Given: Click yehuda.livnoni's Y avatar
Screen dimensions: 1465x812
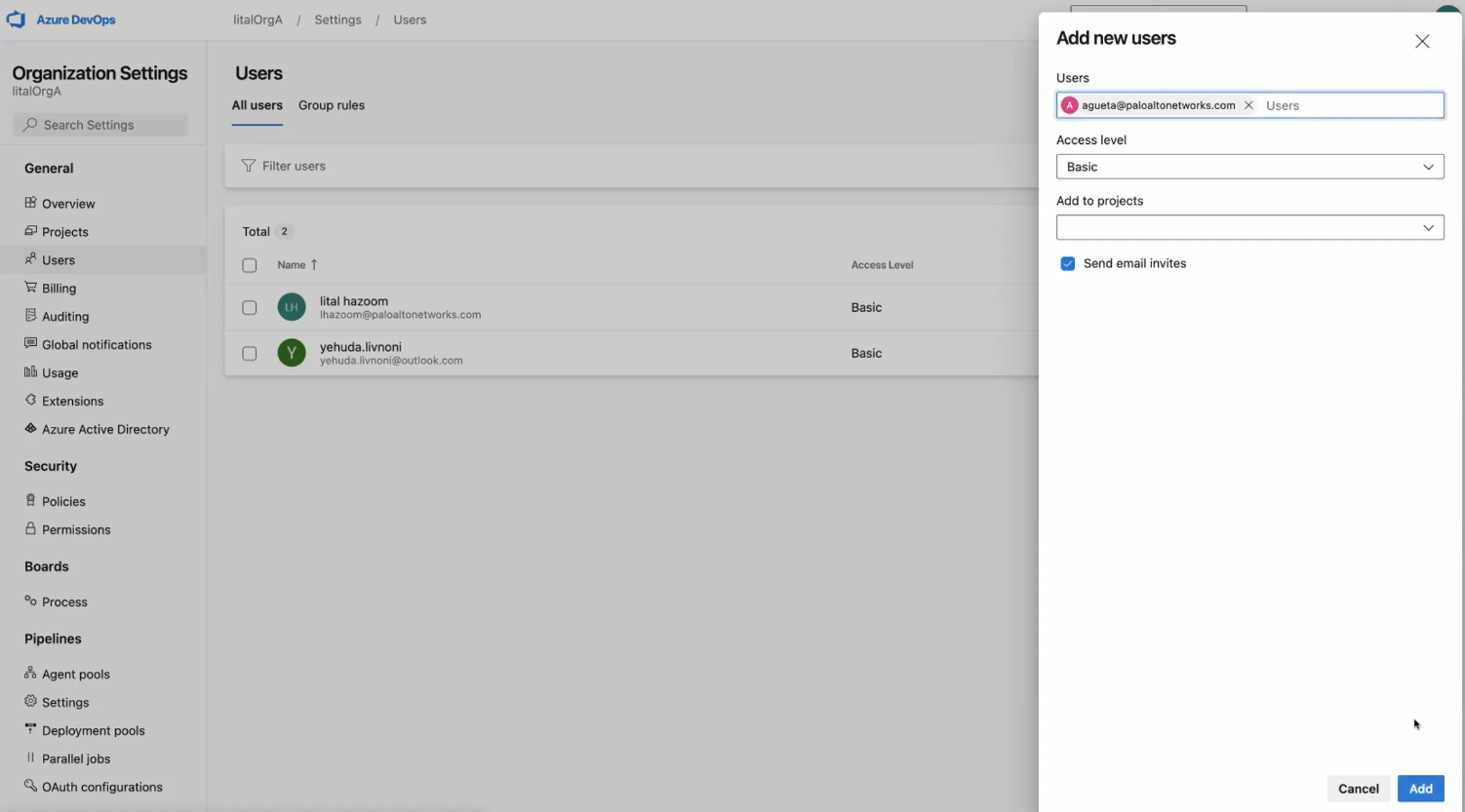Looking at the screenshot, I should tap(292, 353).
